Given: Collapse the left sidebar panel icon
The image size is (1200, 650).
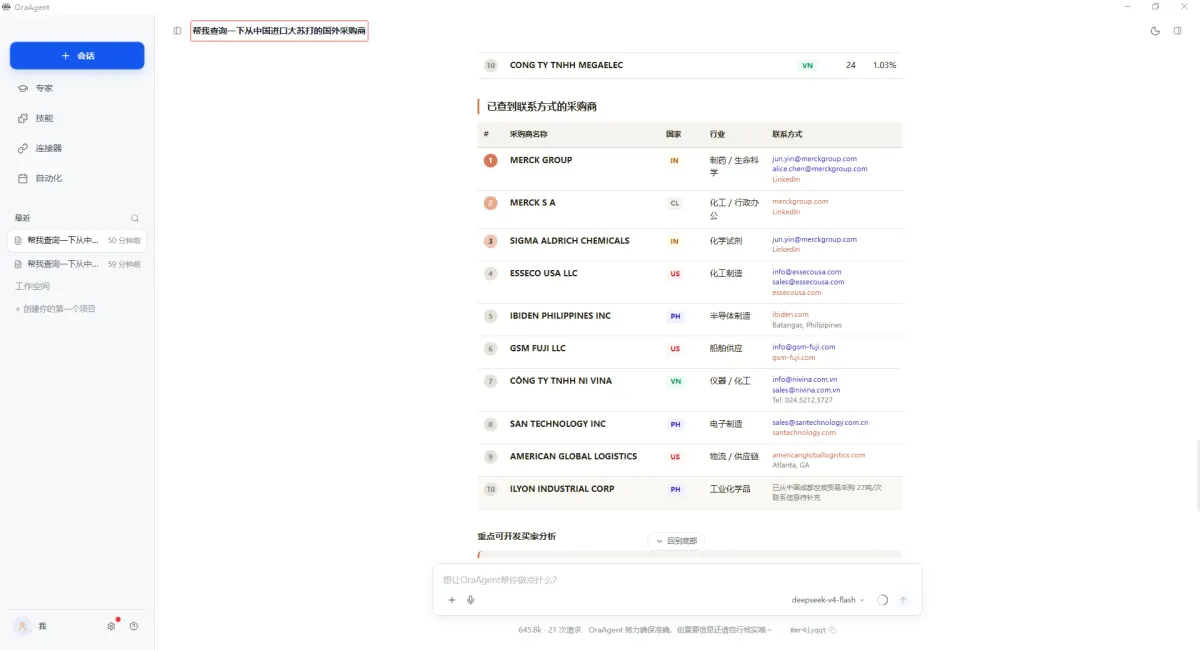Looking at the screenshot, I should [x=177, y=31].
